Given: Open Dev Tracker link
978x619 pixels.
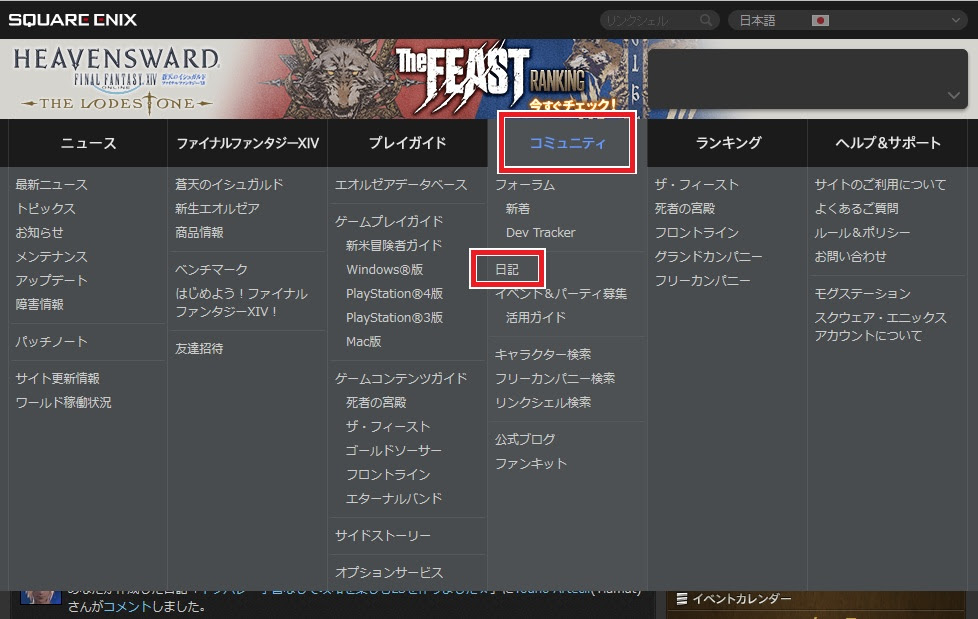Looking at the screenshot, I should 541,232.
